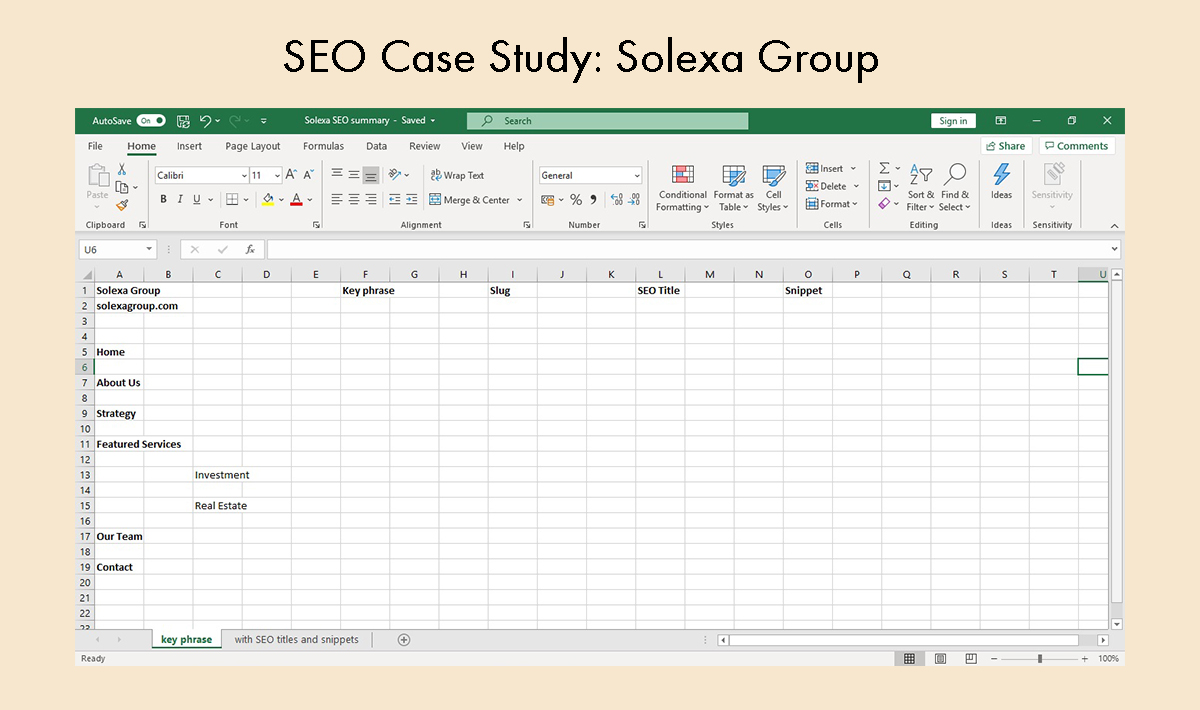Toggle Underline formatting
This screenshot has width=1200, height=710.
pos(197,200)
